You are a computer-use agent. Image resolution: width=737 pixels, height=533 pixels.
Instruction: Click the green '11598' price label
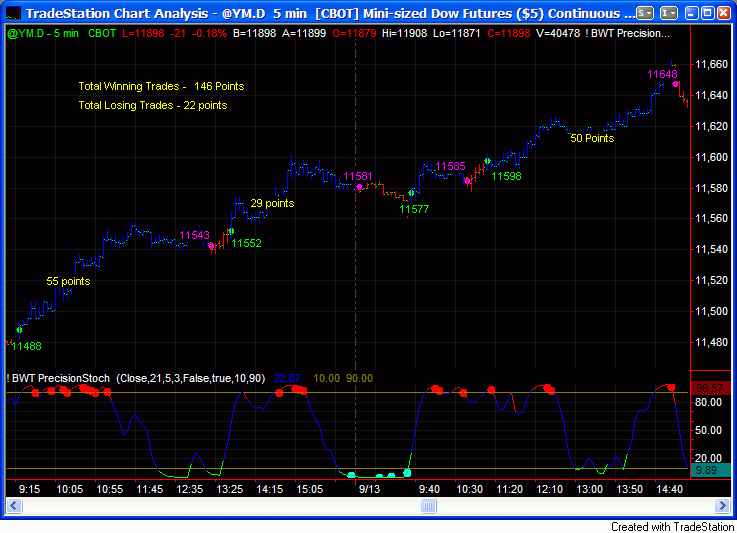click(506, 176)
